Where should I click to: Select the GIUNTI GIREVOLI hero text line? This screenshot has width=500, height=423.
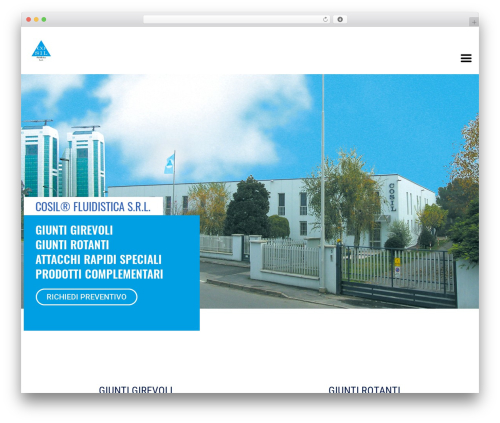click(x=74, y=230)
